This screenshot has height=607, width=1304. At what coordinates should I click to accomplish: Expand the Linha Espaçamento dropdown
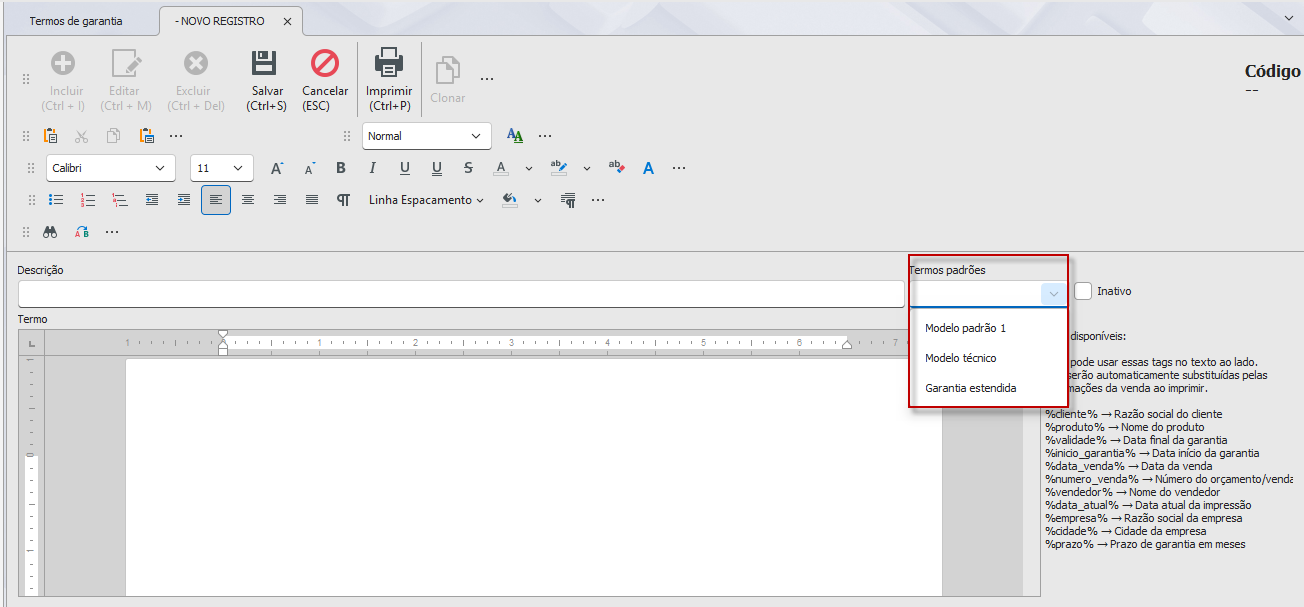[426, 200]
